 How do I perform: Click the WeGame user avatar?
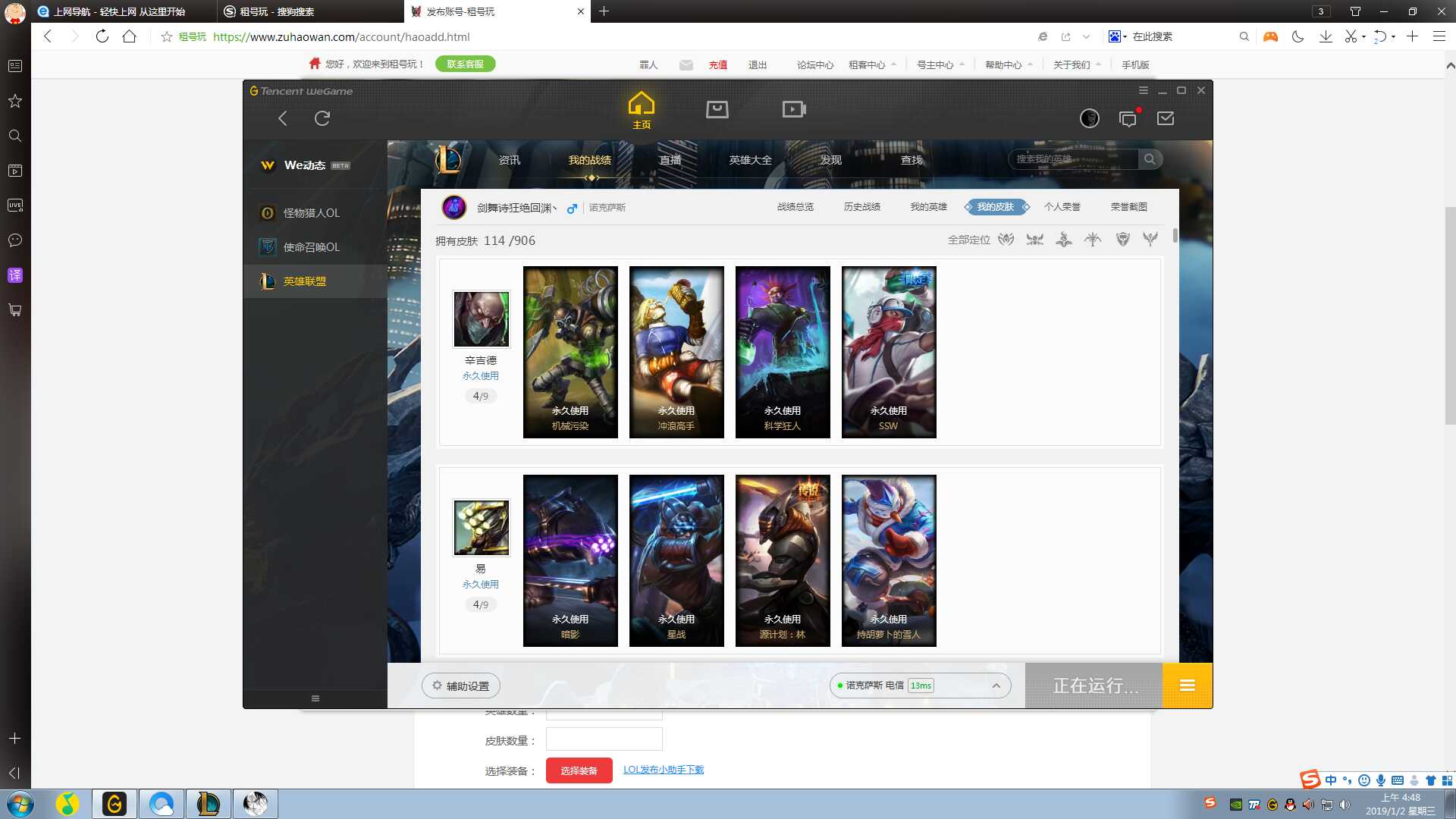1090,118
